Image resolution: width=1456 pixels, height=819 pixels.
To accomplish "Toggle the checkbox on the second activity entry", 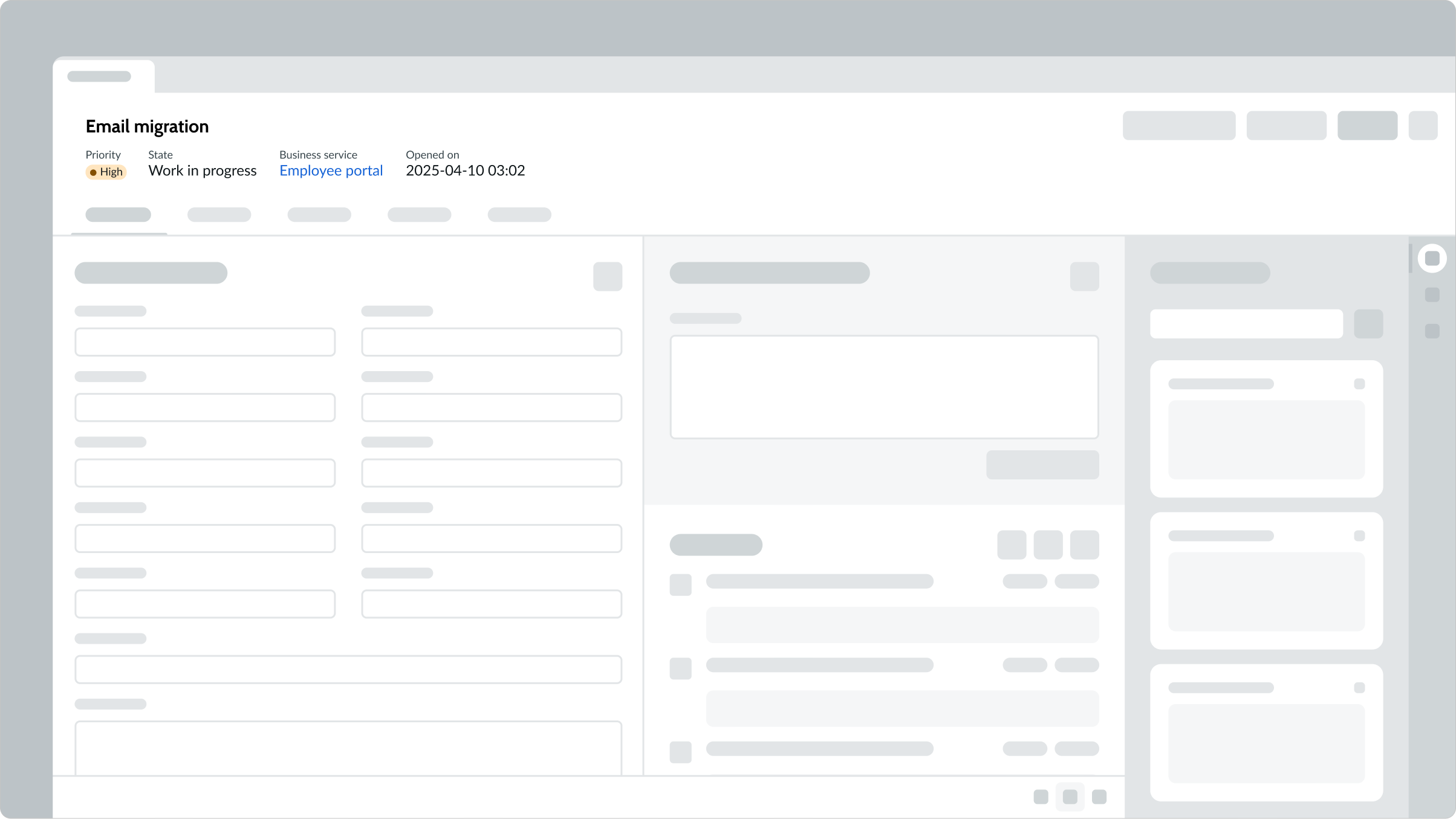I will (680, 668).
